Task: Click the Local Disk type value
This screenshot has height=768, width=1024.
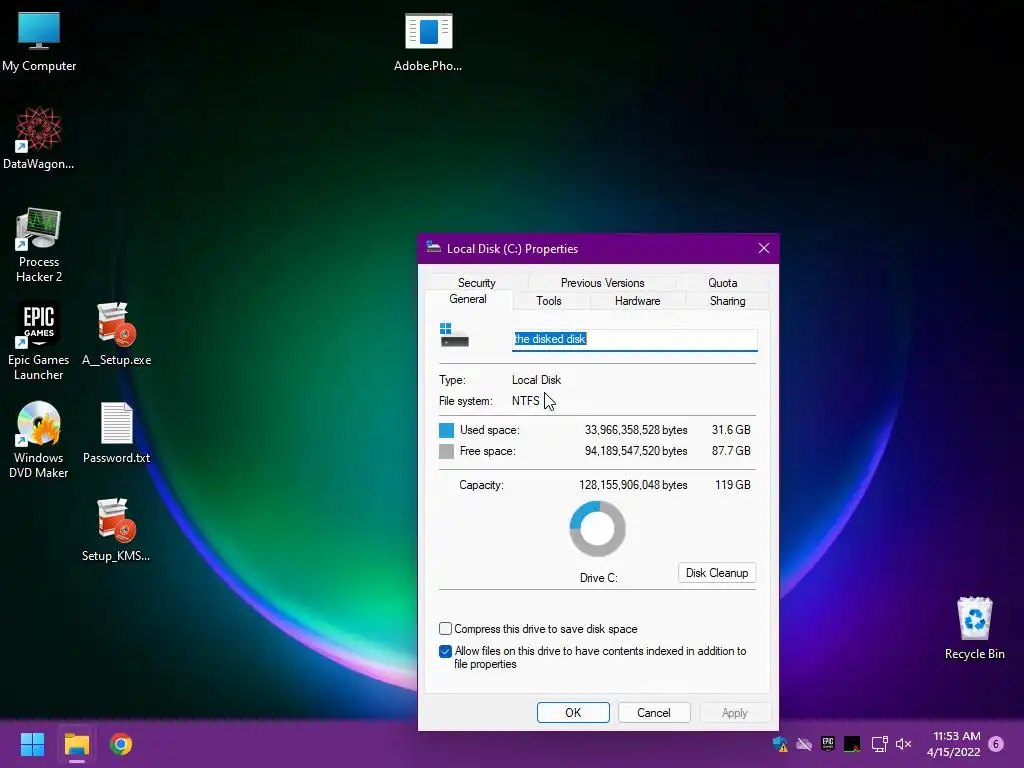Action: coord(536,379)
